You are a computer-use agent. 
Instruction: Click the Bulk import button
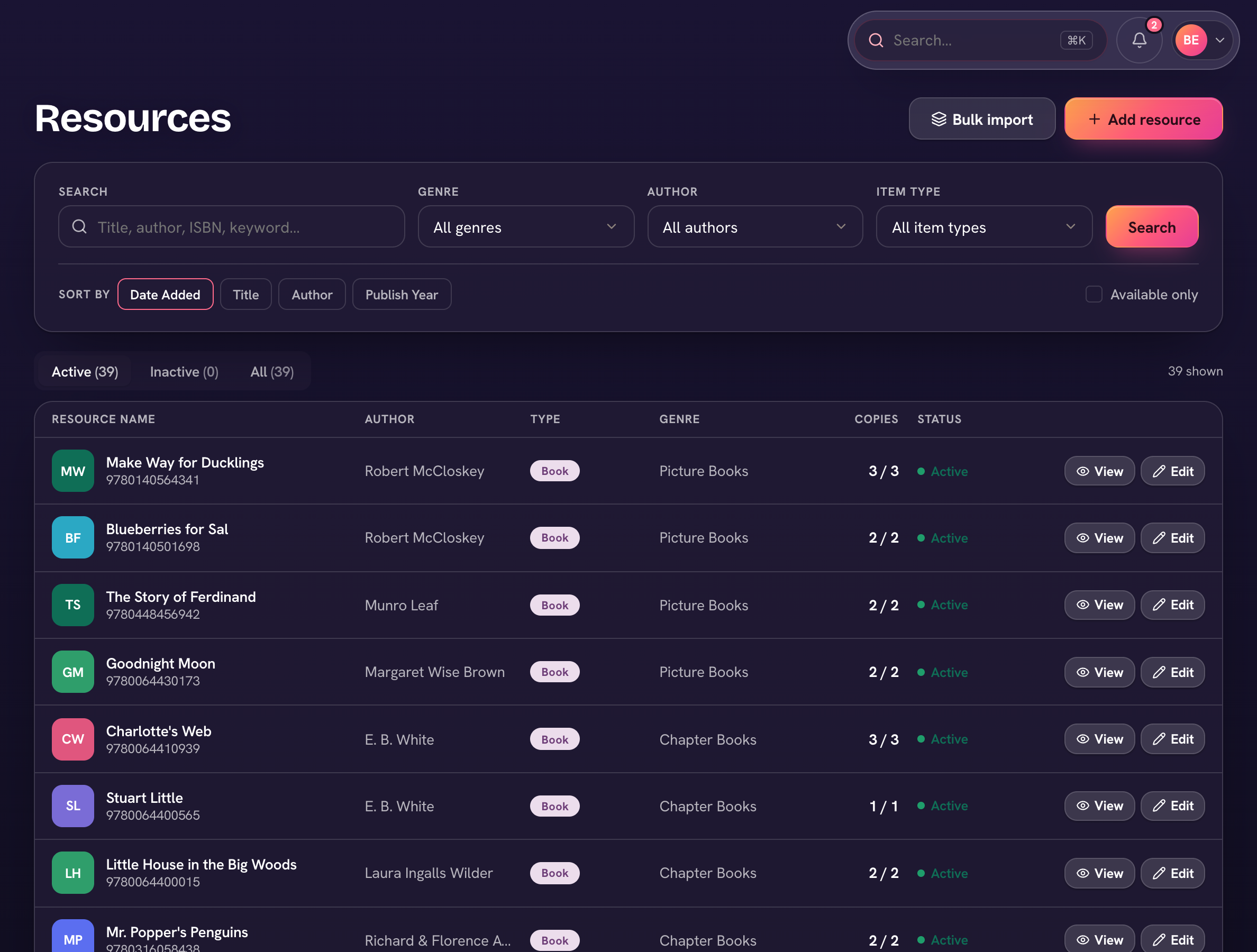tap(981, 120)
